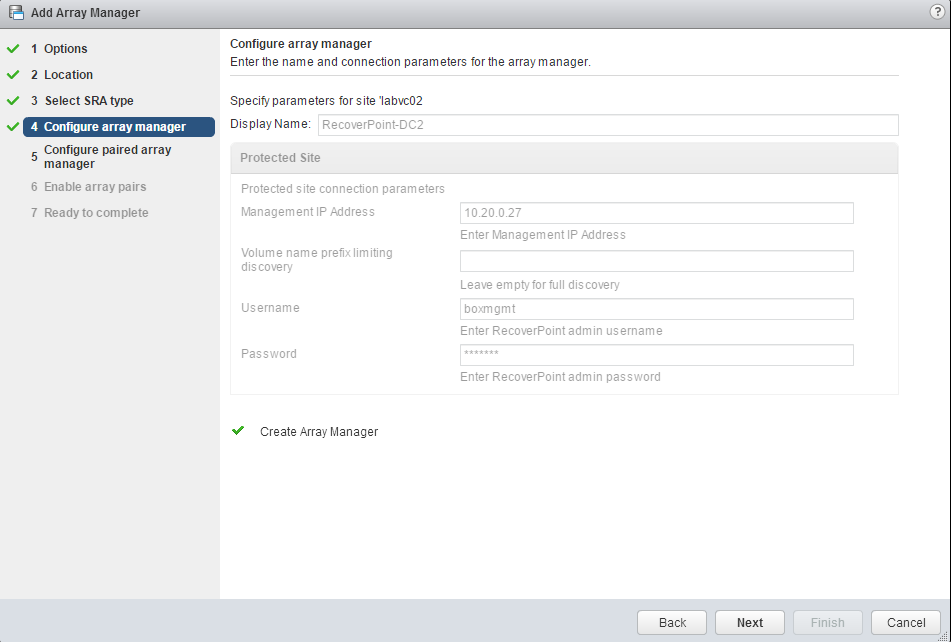Focus the Username input field
Image resolution: width=951 pixels, height=642 pixels.
click(656, 309)
